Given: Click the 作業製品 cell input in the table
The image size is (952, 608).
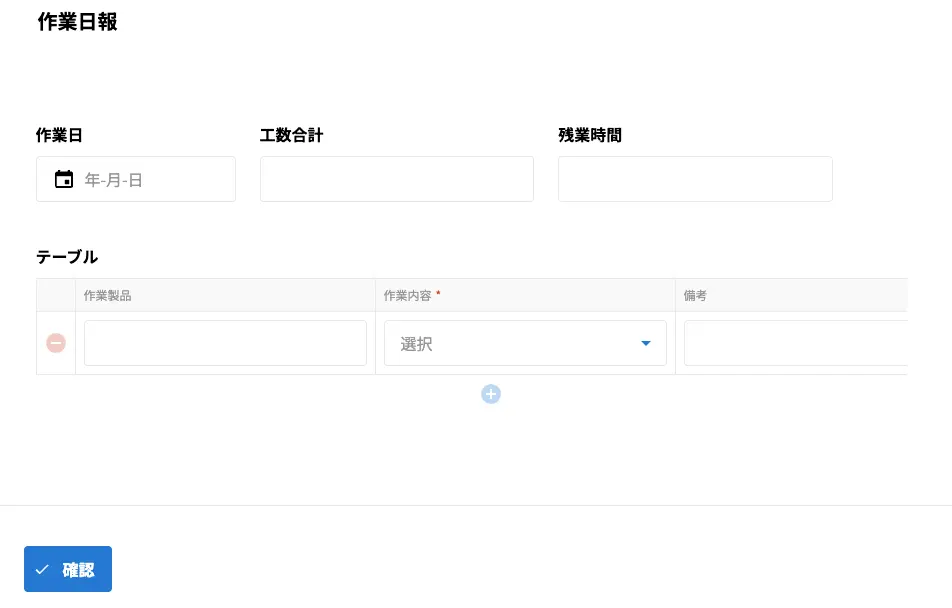Looking at the screenshot, I should coord(225,342).
